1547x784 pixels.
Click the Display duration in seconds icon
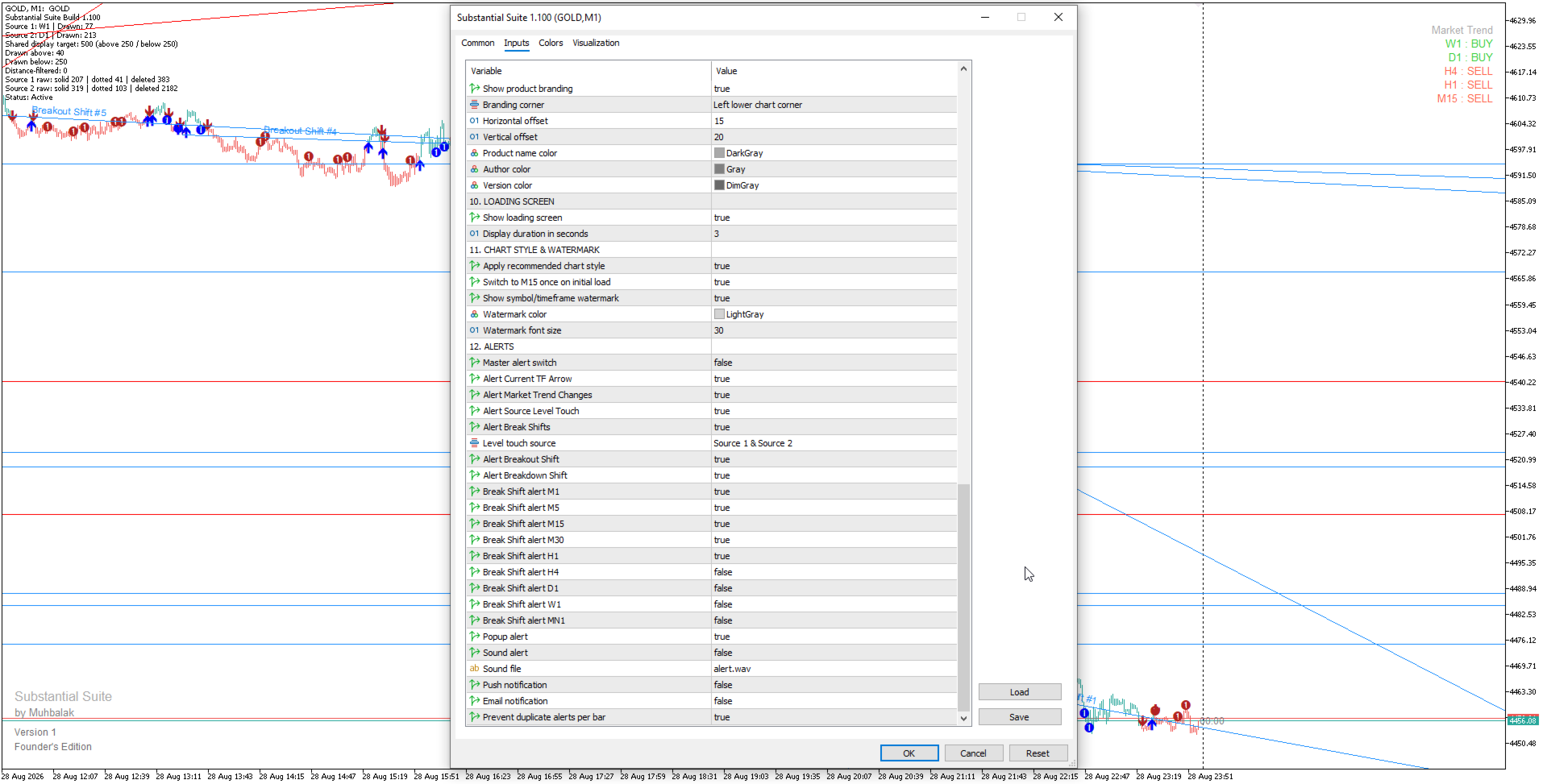click(475, 234)
